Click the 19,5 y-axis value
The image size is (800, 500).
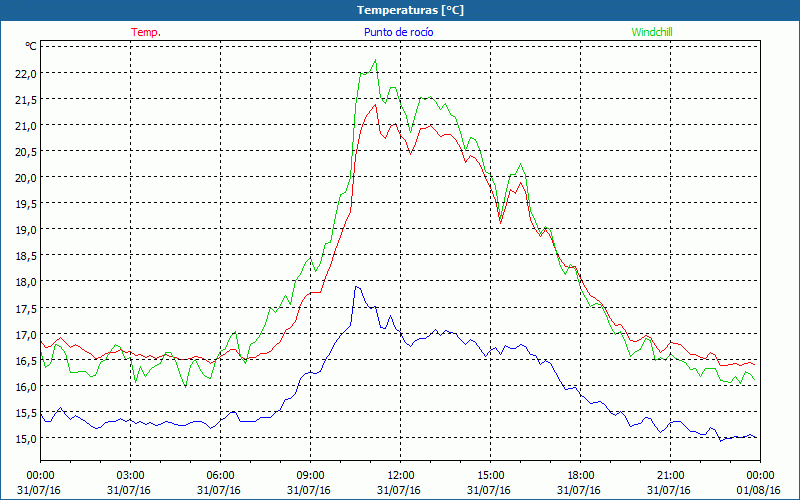[x=27, y=204]
